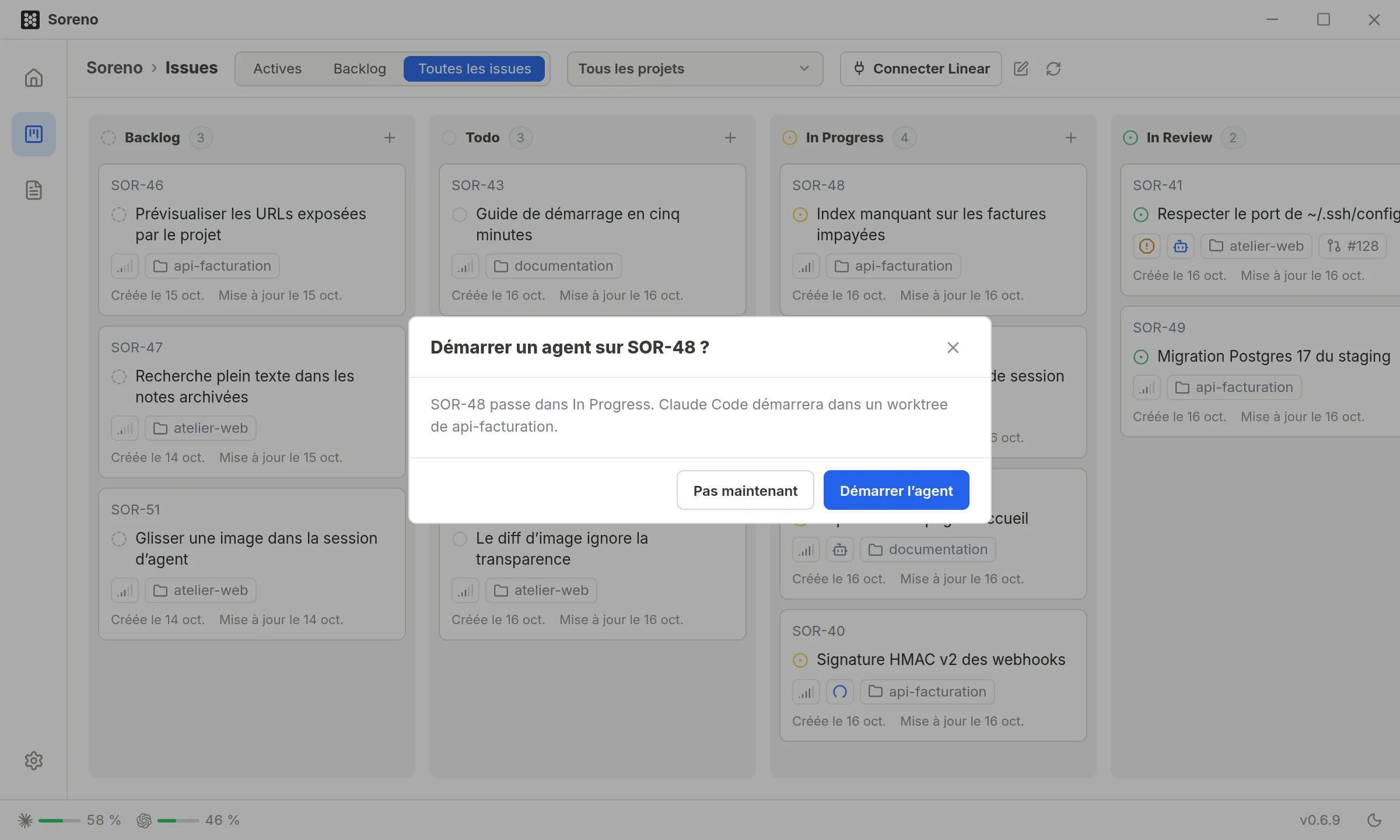The image size is (1400, 840).
Task: Open the Tous les projets dropdown
Action: (x=695, y=69)
